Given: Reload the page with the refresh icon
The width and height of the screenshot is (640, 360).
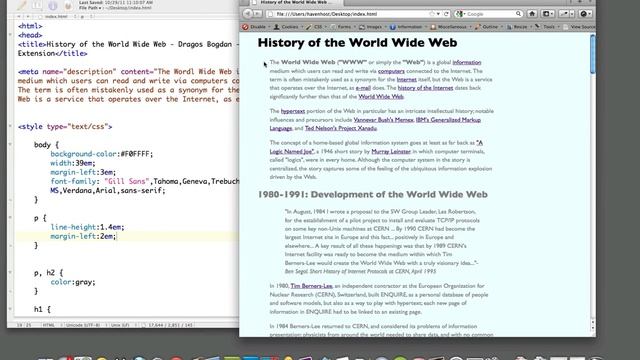Looking at the screenshot, I should [446, 14].
